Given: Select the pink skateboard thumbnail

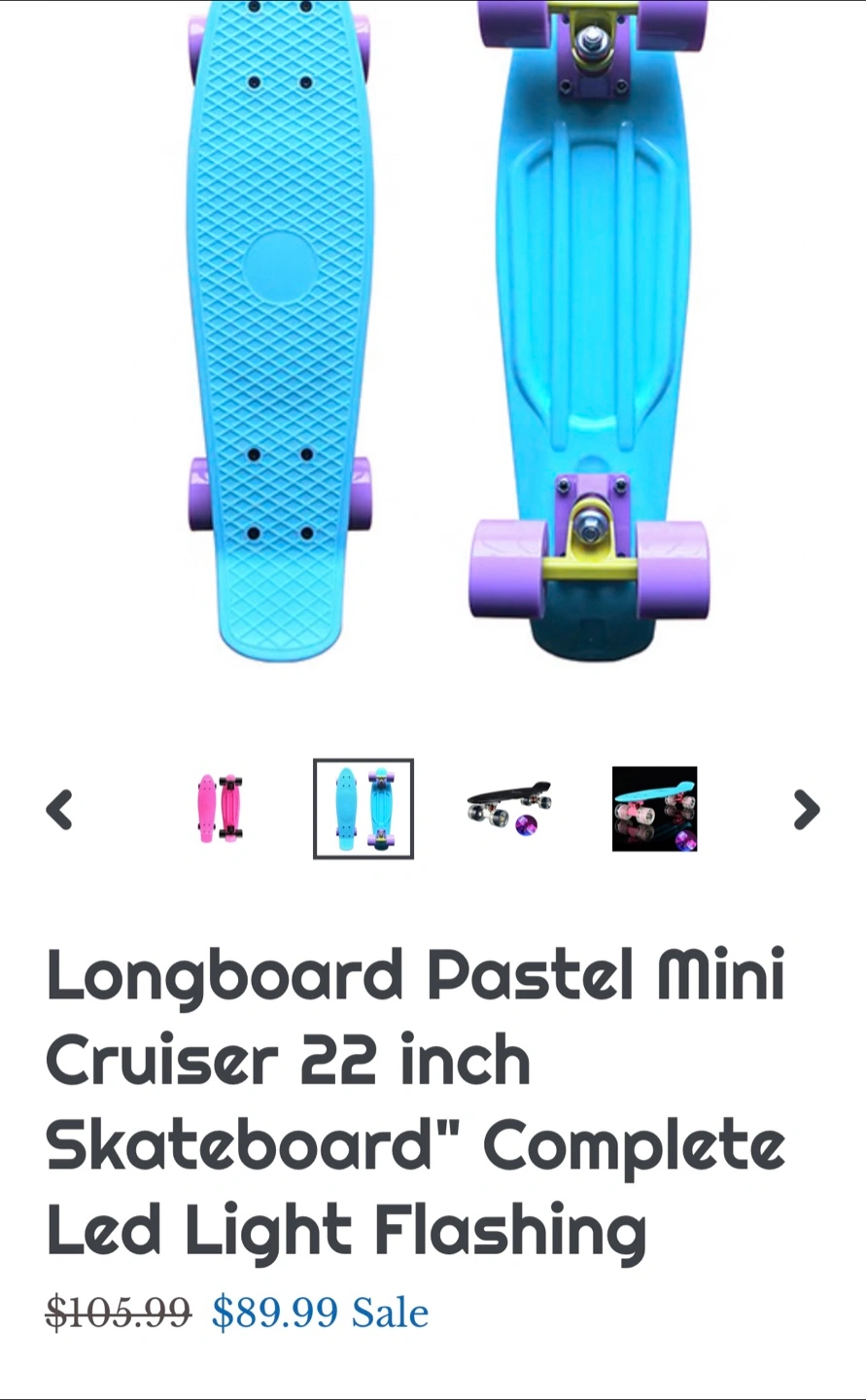Looking at the screenshot, I should tap(220, 808).
